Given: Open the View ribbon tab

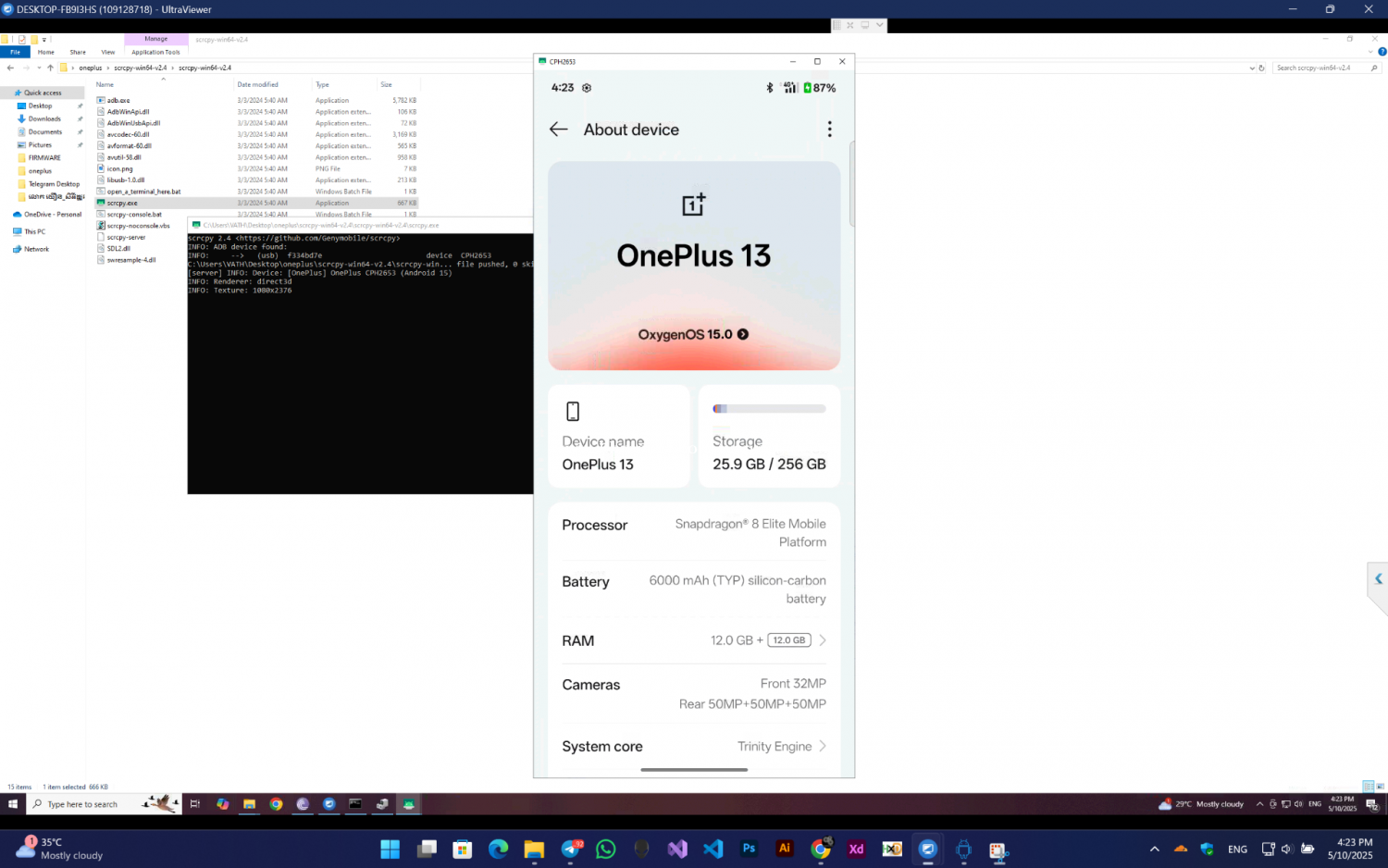Looking at the screenshot, I should (108, 52).
